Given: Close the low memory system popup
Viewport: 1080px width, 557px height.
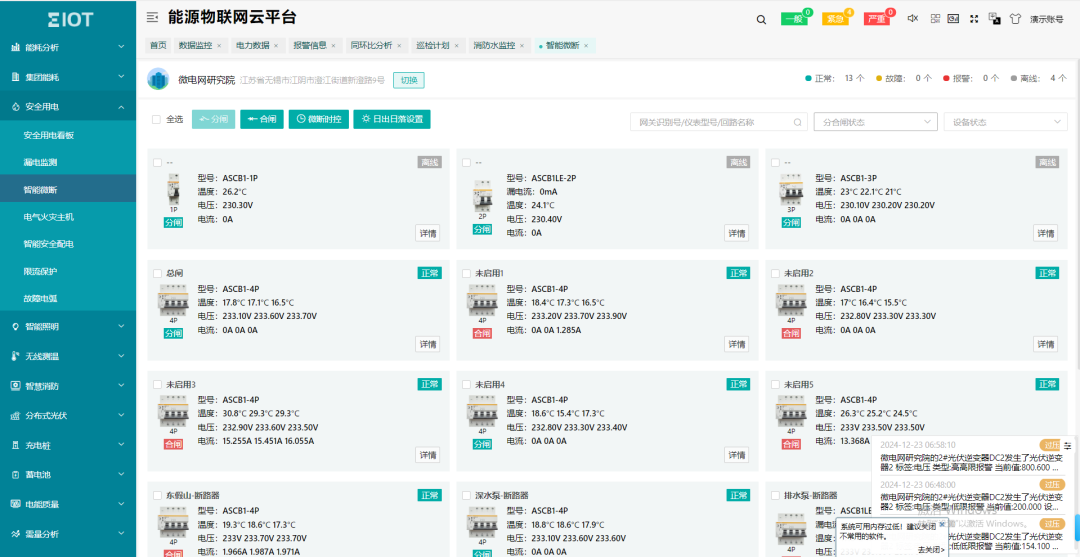Looking at the screenshot, I should [942, 524].
